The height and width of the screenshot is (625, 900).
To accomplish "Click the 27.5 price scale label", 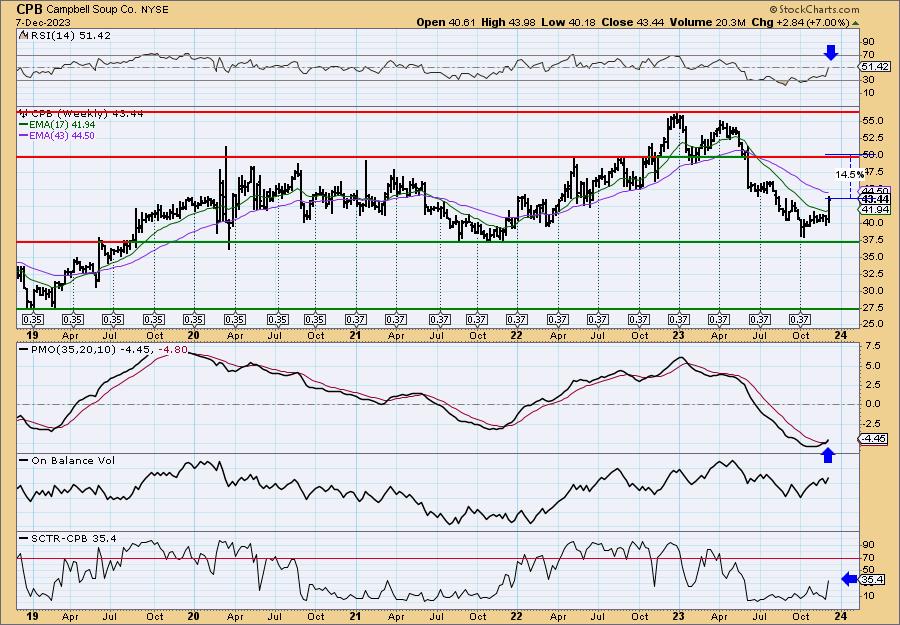I will (873, 308).
